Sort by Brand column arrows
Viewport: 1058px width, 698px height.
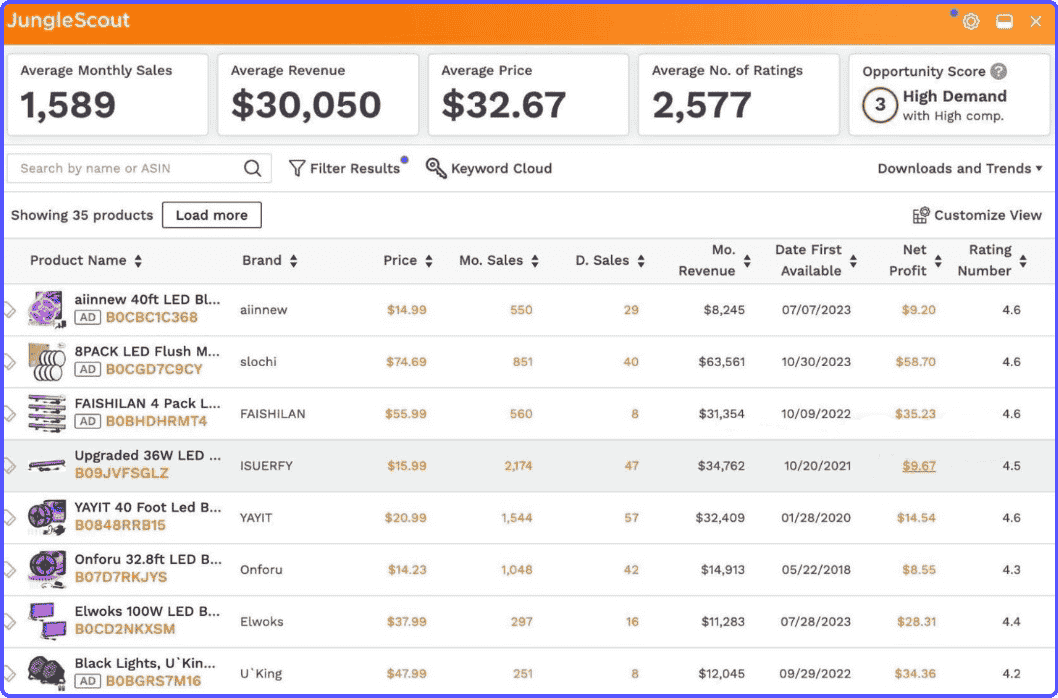(x=294, y=261)
